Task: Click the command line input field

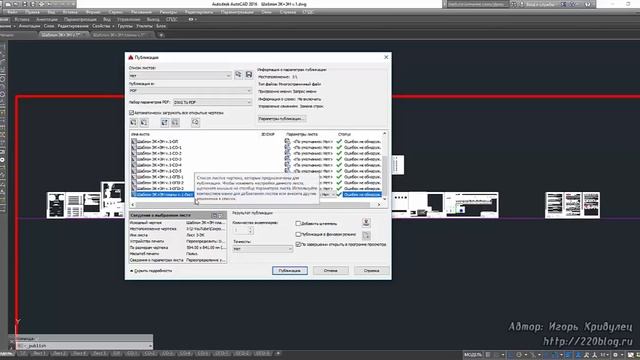Action: point(84,346)
